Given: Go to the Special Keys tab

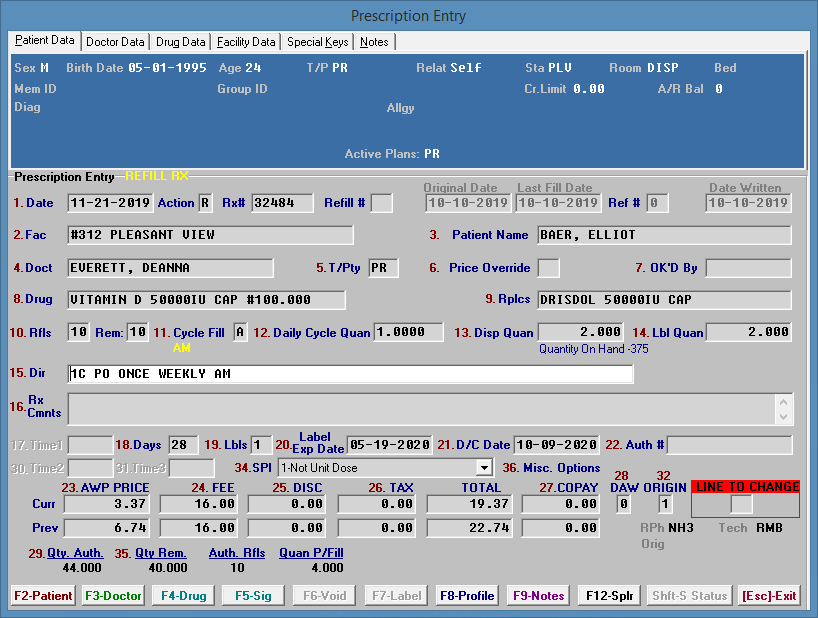Looking at the screenshot, I should pyautogui.click(x=318, y=42).
